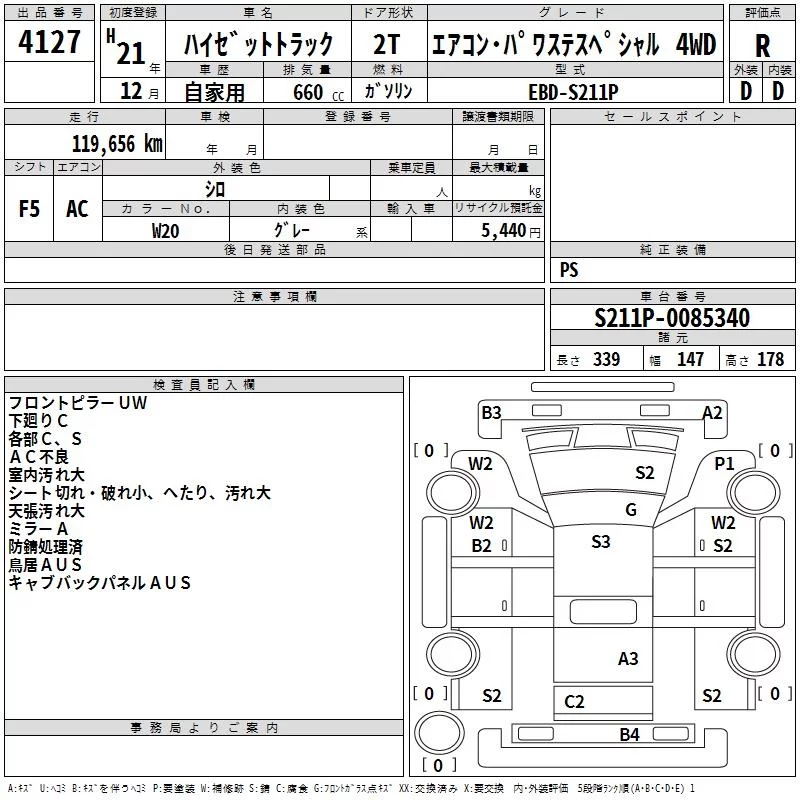Click the D grade under 外装

coord(745,91)
